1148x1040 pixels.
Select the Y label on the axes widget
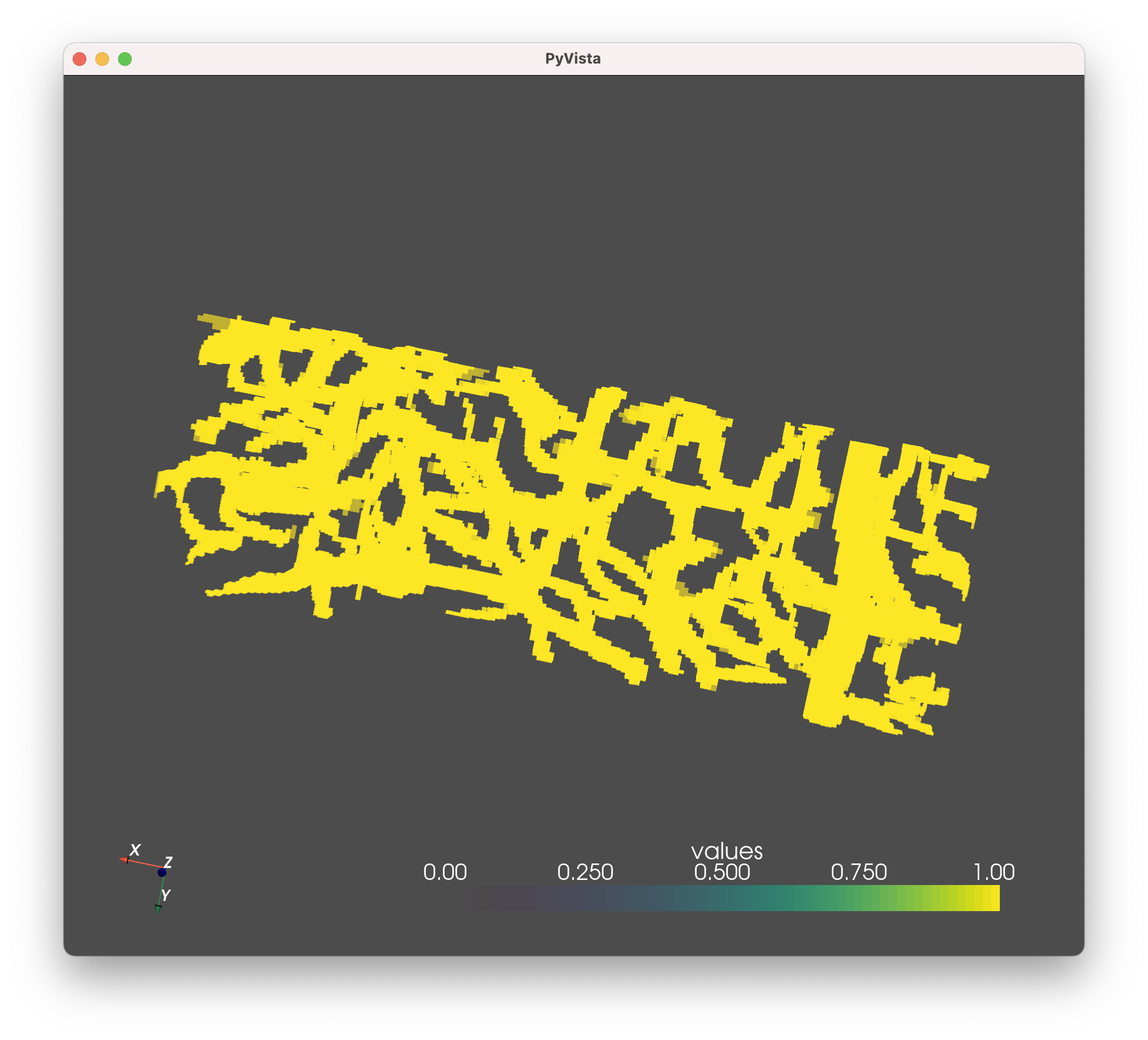pos(167,895)
